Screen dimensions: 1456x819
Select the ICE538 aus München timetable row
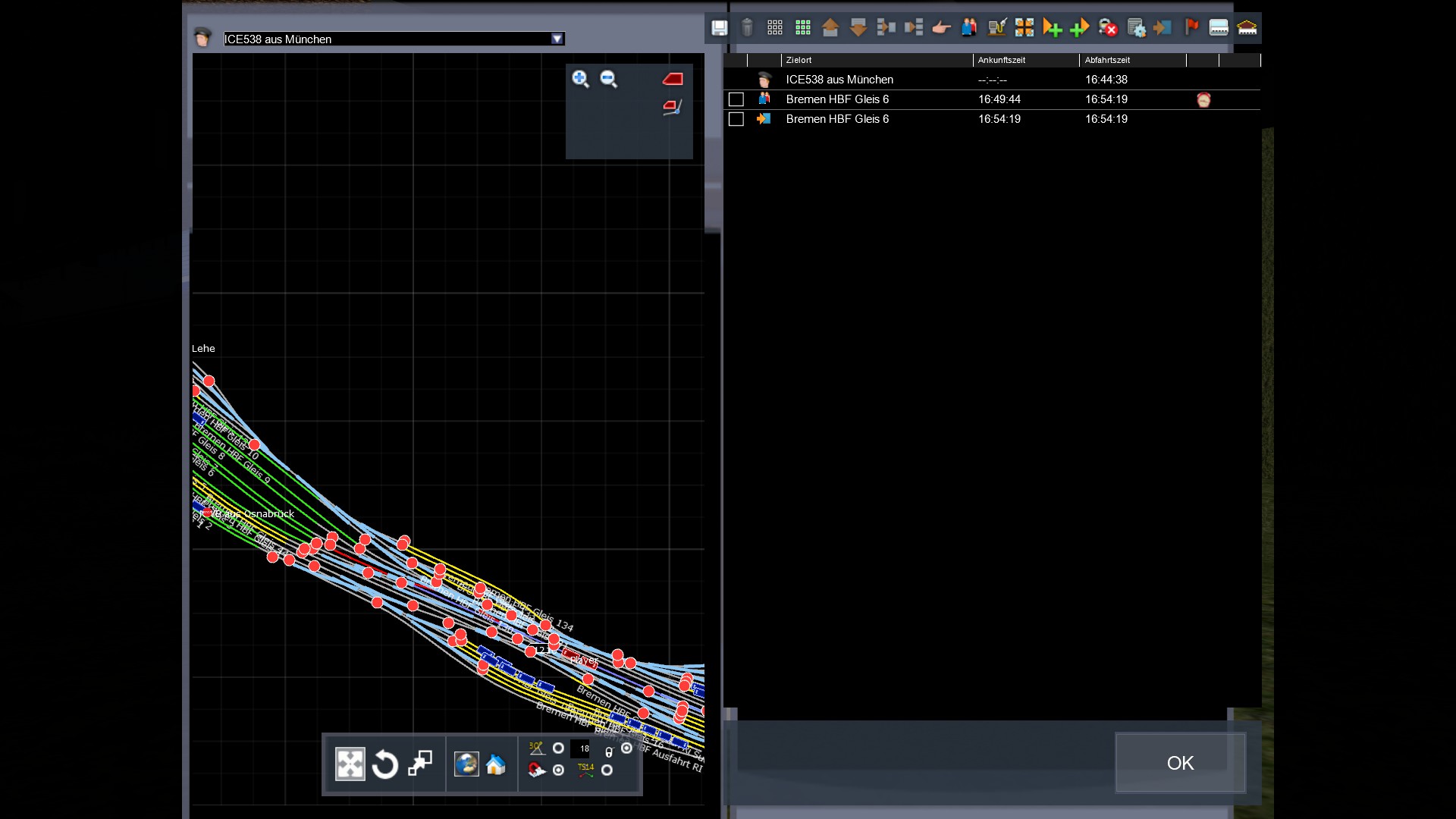point(839,80)
